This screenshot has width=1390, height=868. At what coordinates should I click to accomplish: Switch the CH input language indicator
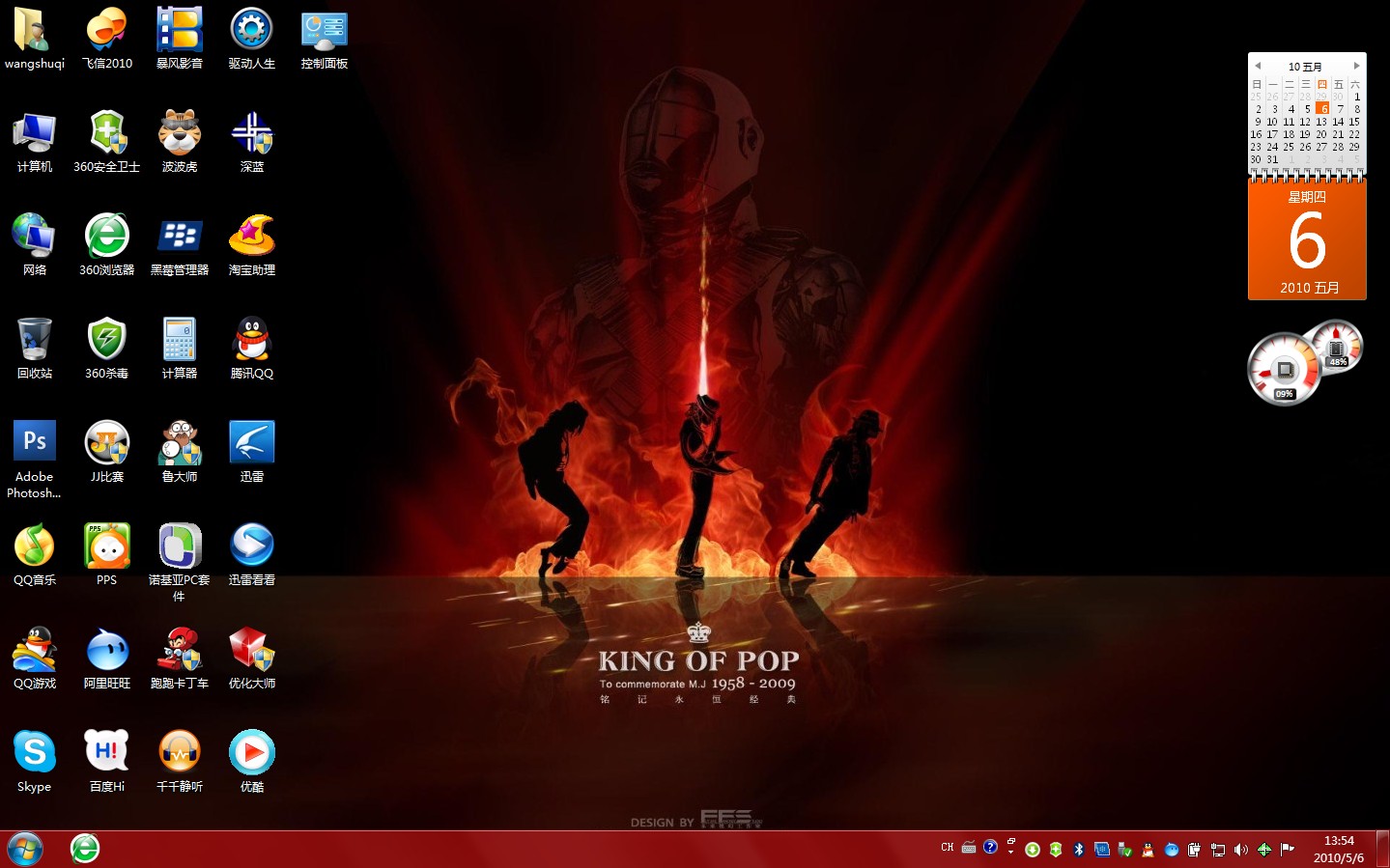pyautogui.click(x=947, y=848)
